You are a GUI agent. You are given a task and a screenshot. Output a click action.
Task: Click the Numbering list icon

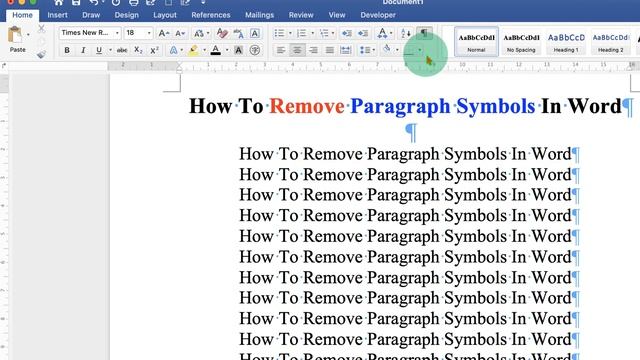pos(302,33)
